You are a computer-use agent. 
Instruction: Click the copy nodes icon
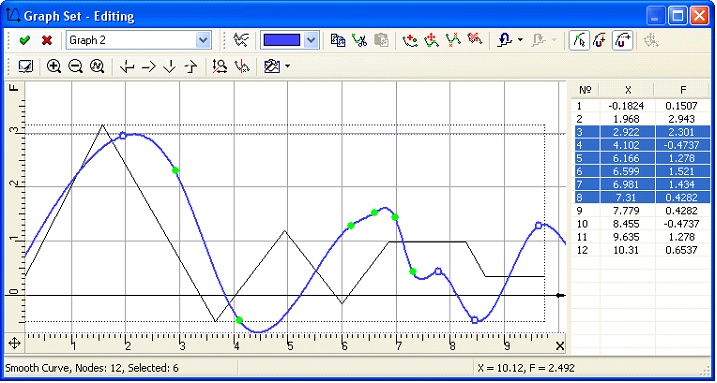tap(338, 41)
